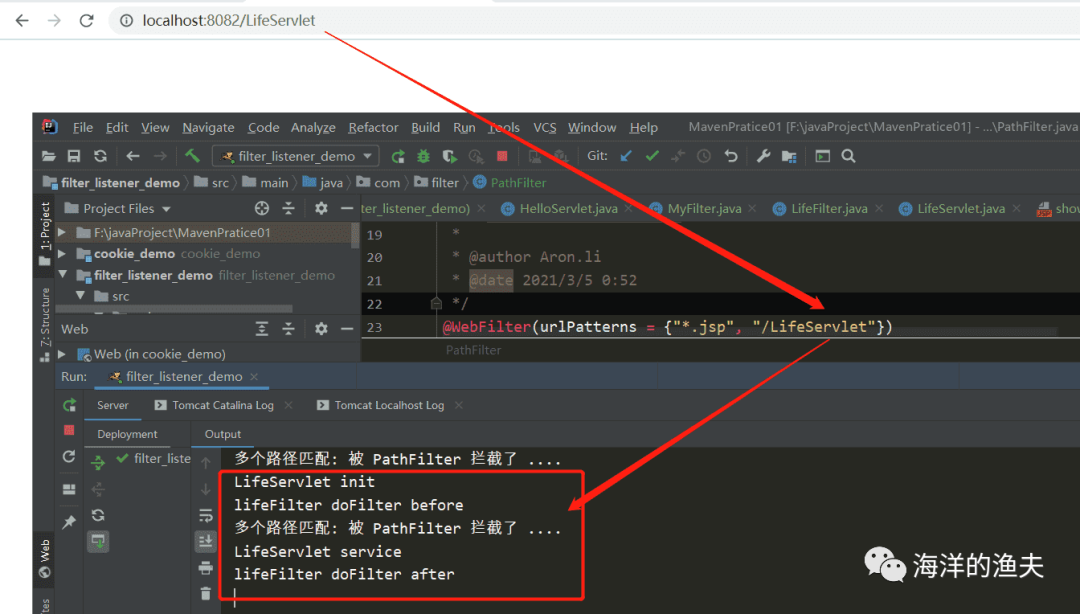Screen dimensions: 1080x614
Task: Click the Run with Coverage icon
Action: (449, 156)
